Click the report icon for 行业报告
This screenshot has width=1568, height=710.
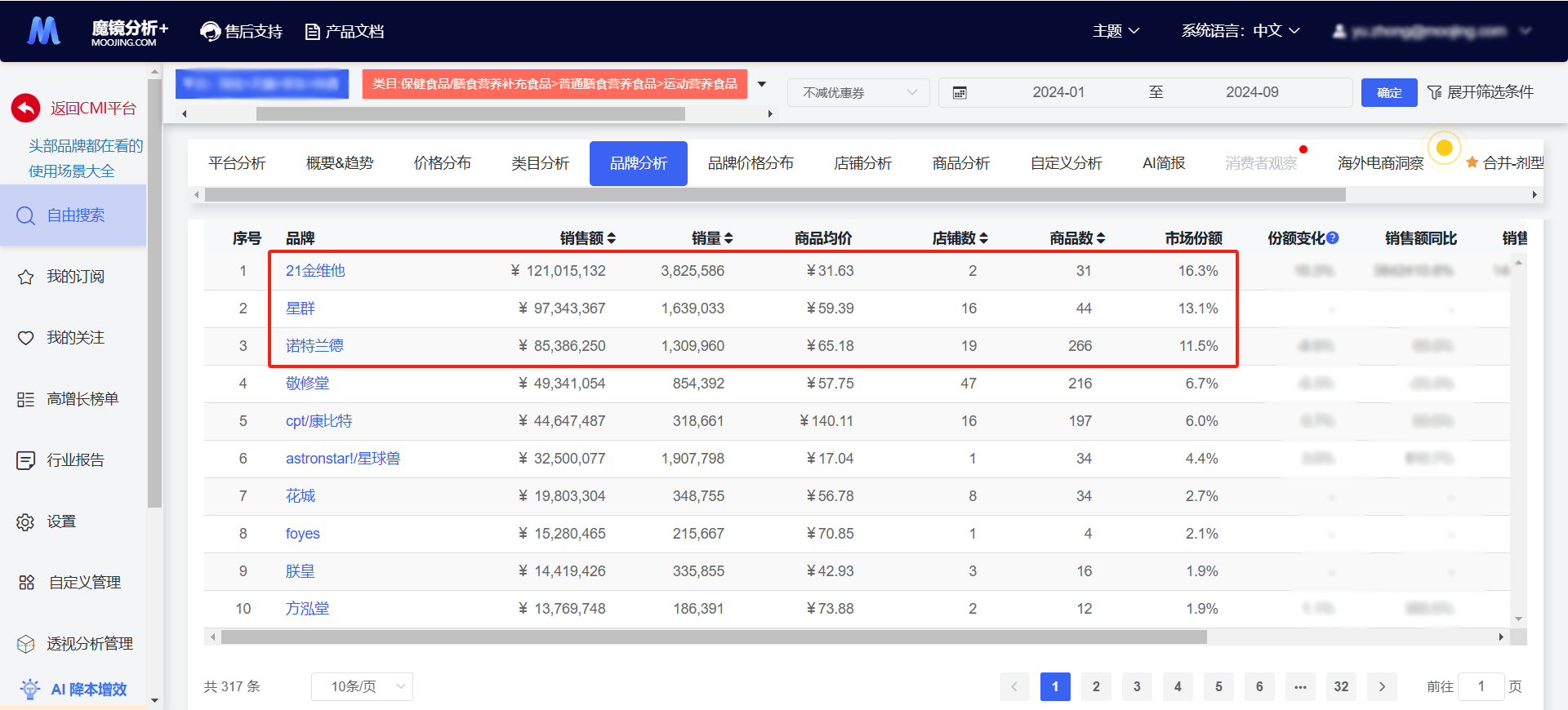[26, 460]
